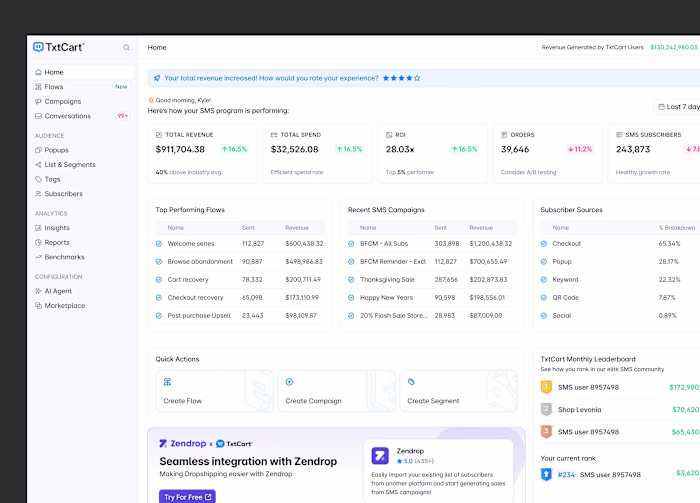Click the SMS Subscribers card icon
700x503 pixels.
(x=619, y=135)
